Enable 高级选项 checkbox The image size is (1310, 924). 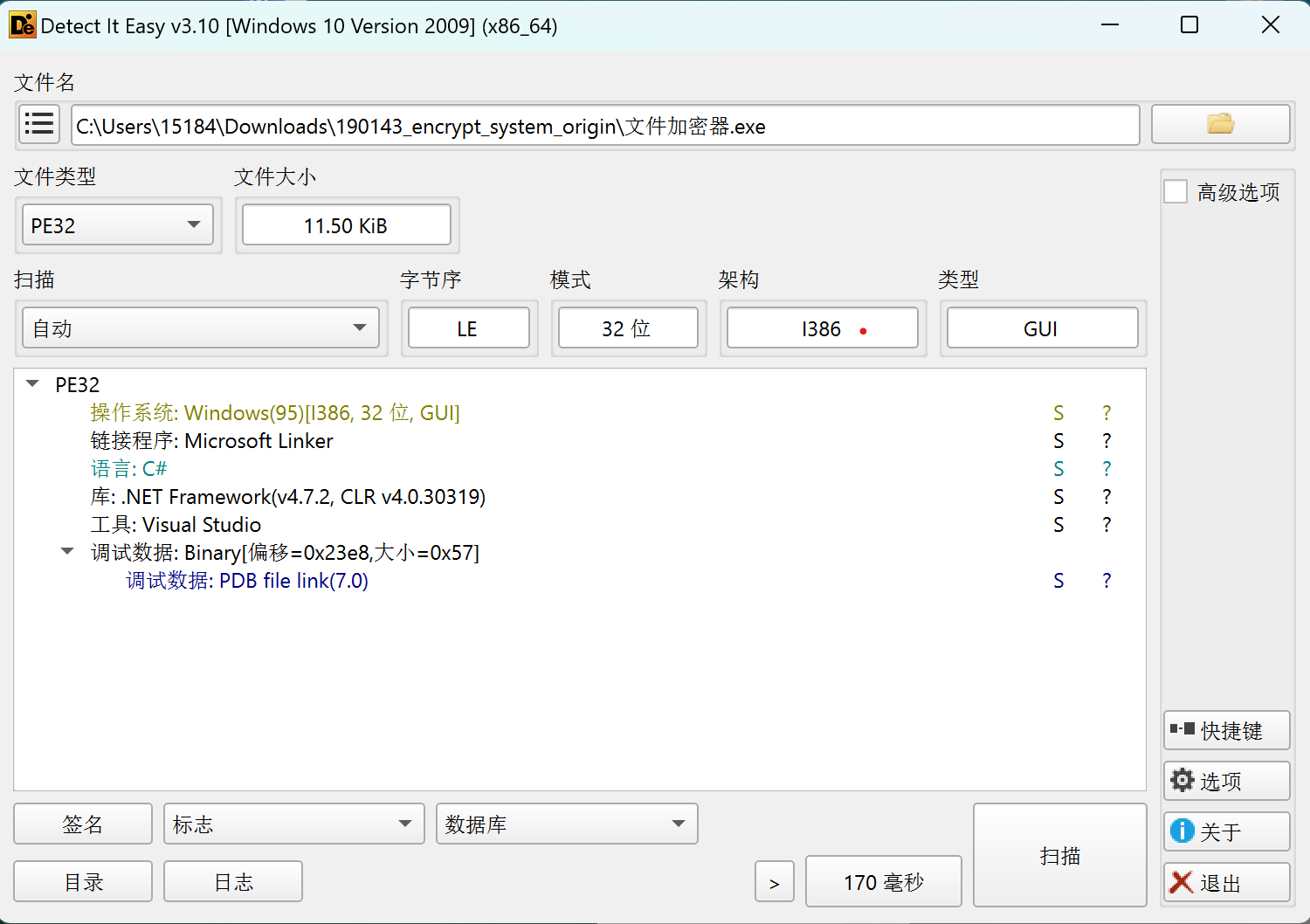[1176, 192]
